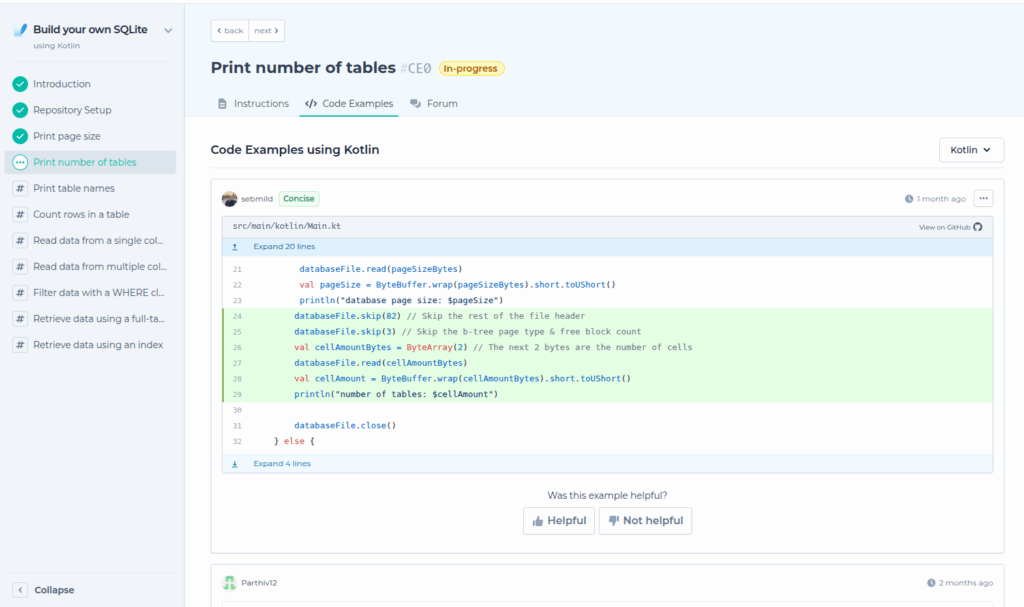Click the Parthiv12 username
This screenshot has width=1024, height=607.
coord(259,583)
